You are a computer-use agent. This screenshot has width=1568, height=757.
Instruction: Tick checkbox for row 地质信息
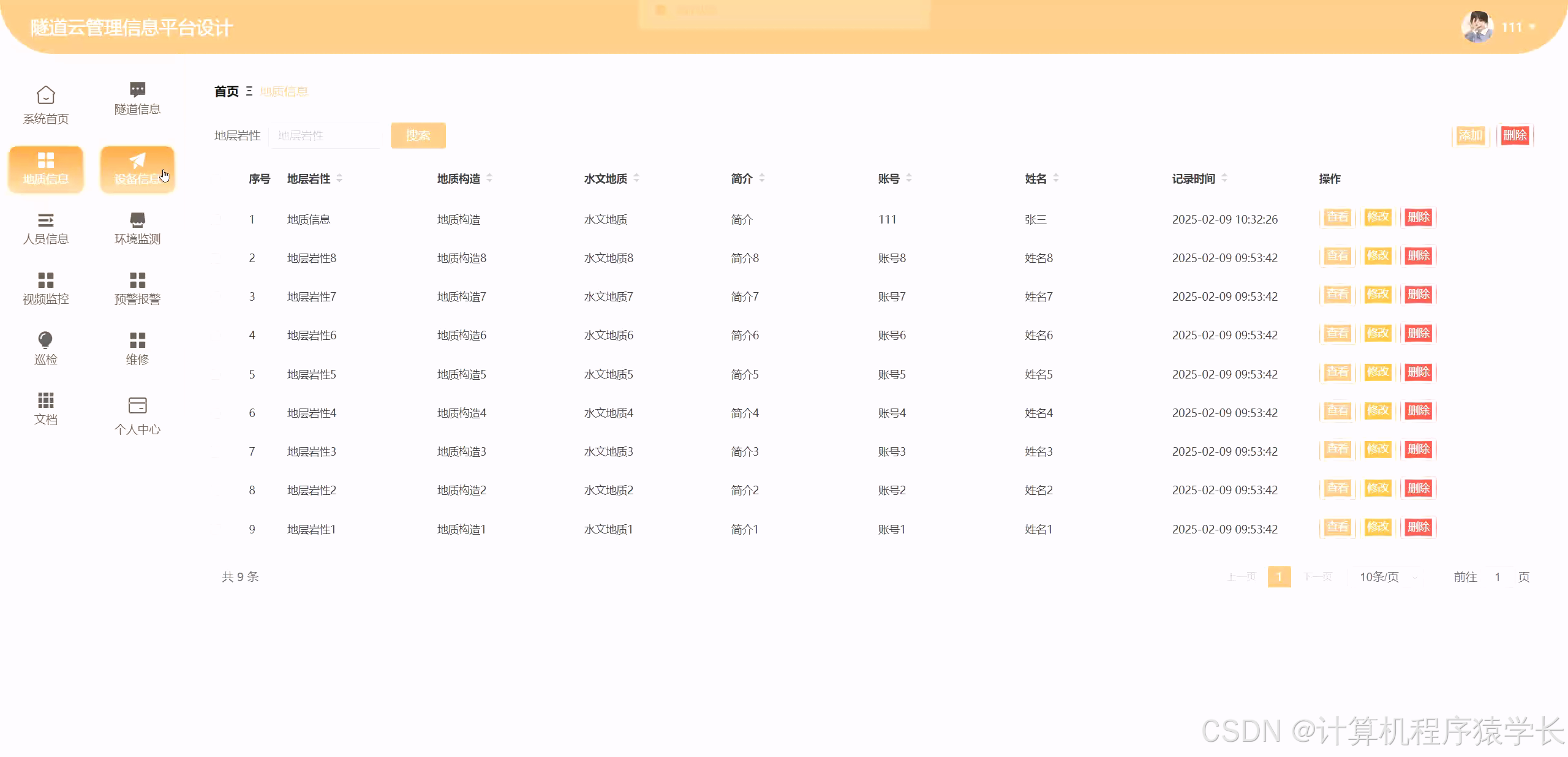[x=216, y=219]
